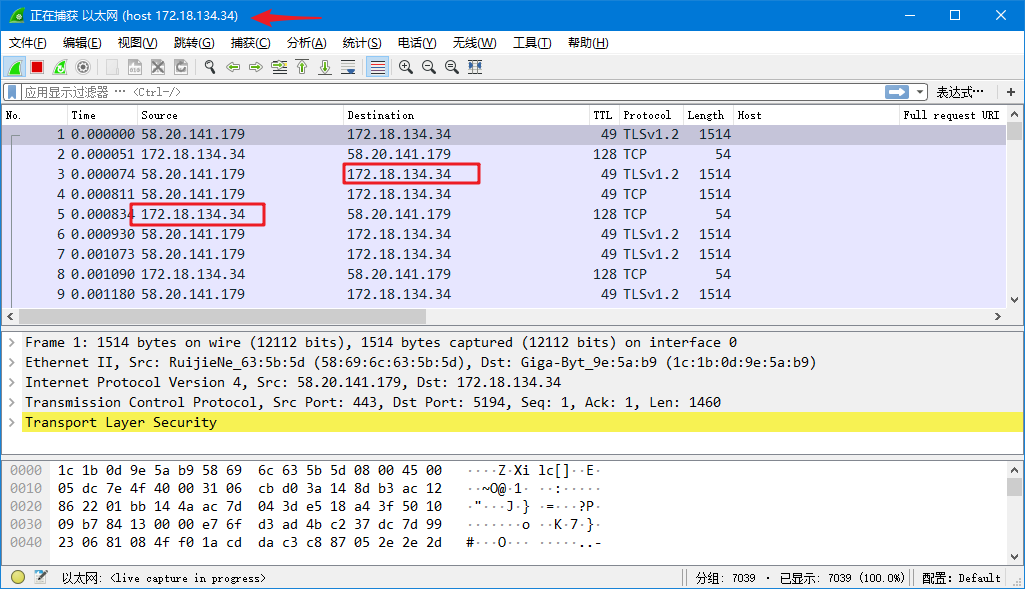Expand the Transmission Control Protocol section
Image resolution: width=1025 pixels, height=589 pixels.
11,402
